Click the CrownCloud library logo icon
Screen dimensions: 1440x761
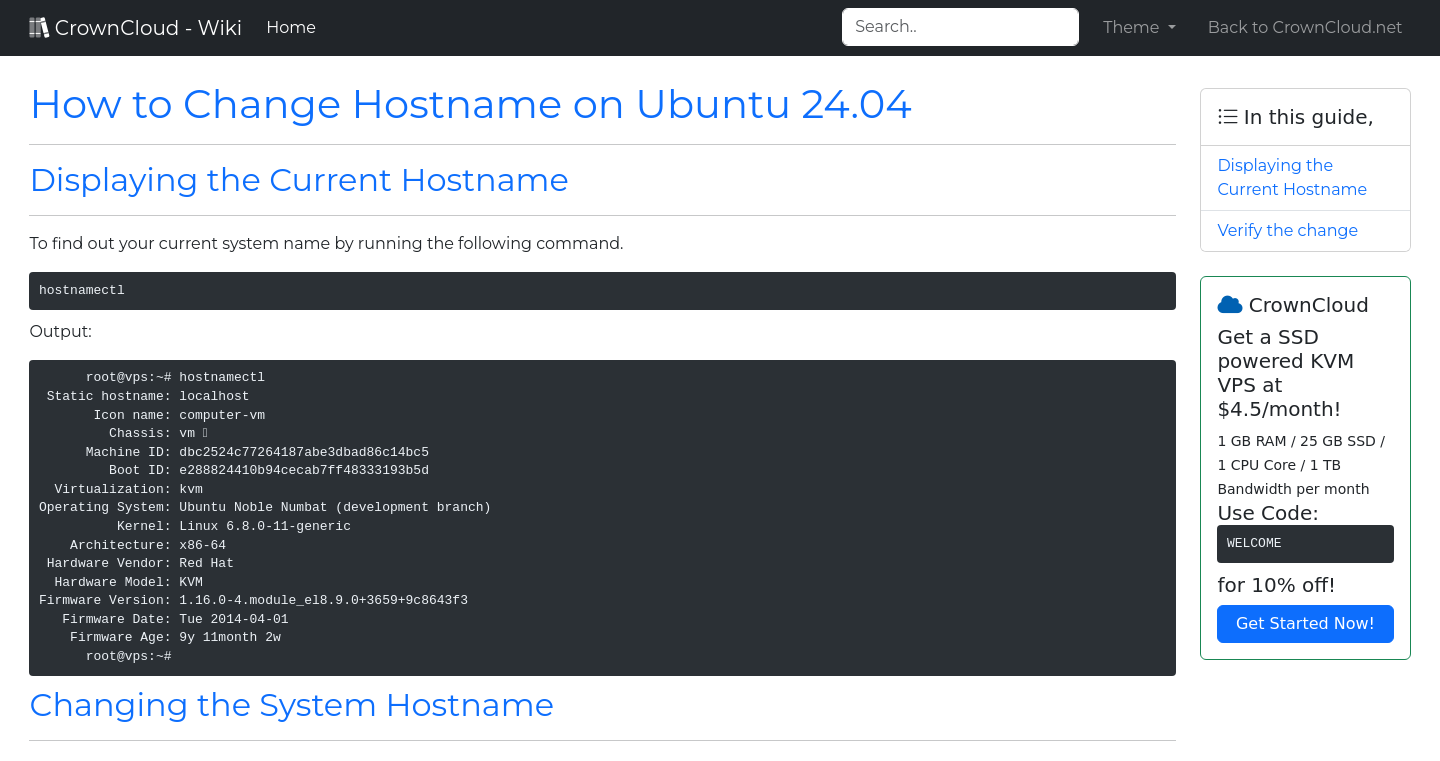click(x=39, y=27)
